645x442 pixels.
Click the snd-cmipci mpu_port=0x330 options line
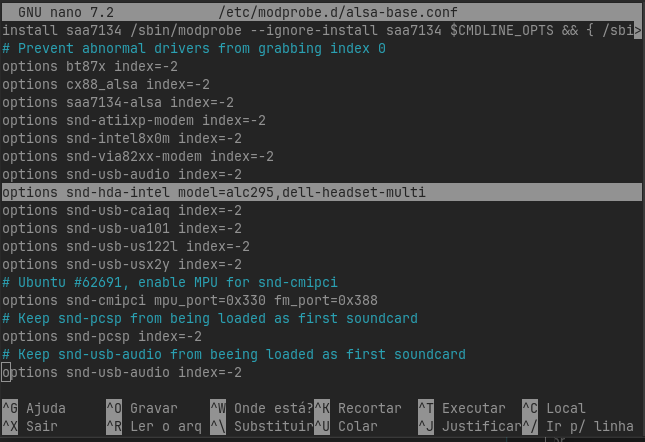190,300
